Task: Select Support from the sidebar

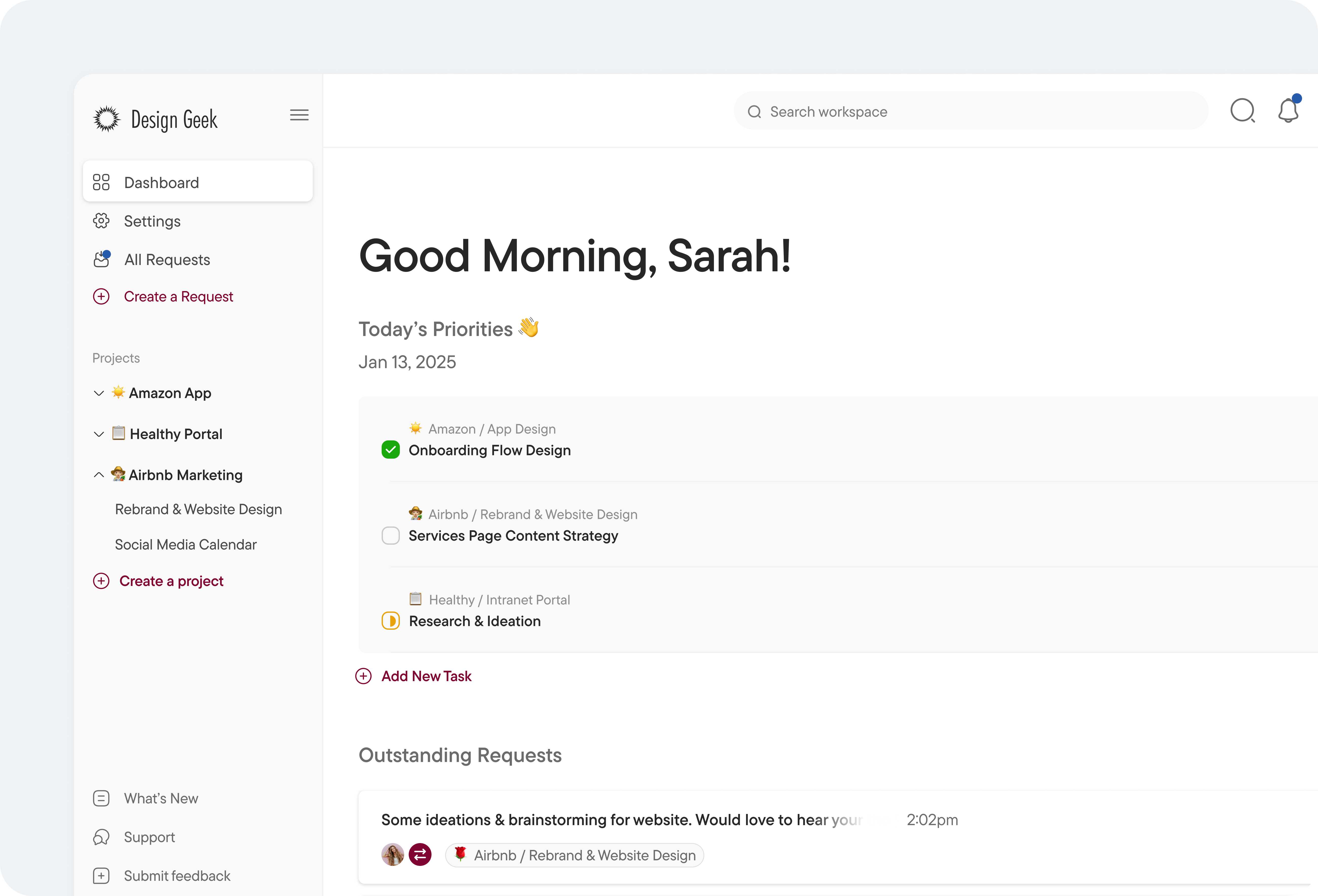Action: tap(149, 837)
